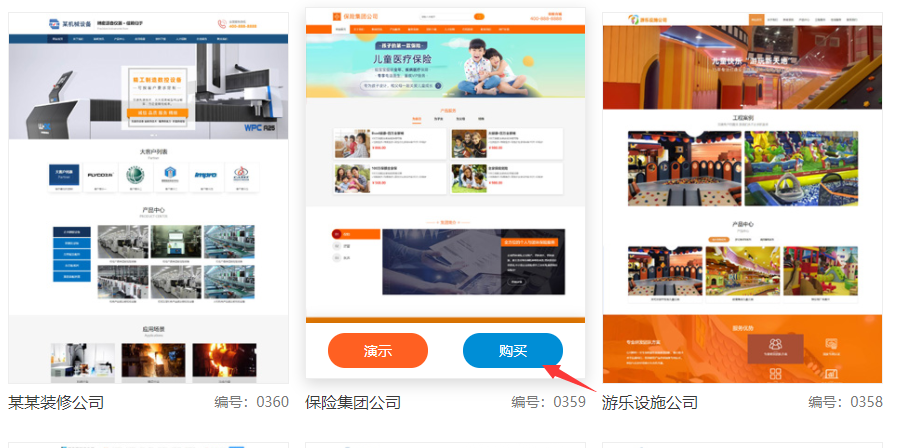Click the phone number icon in the machinery preview header

(x=221, y=23)
